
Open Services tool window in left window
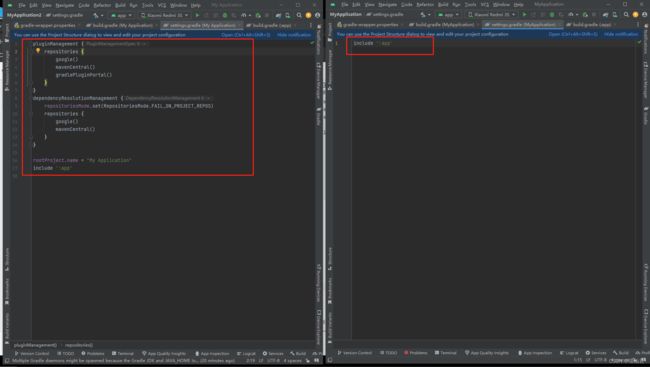pos(273,354)
